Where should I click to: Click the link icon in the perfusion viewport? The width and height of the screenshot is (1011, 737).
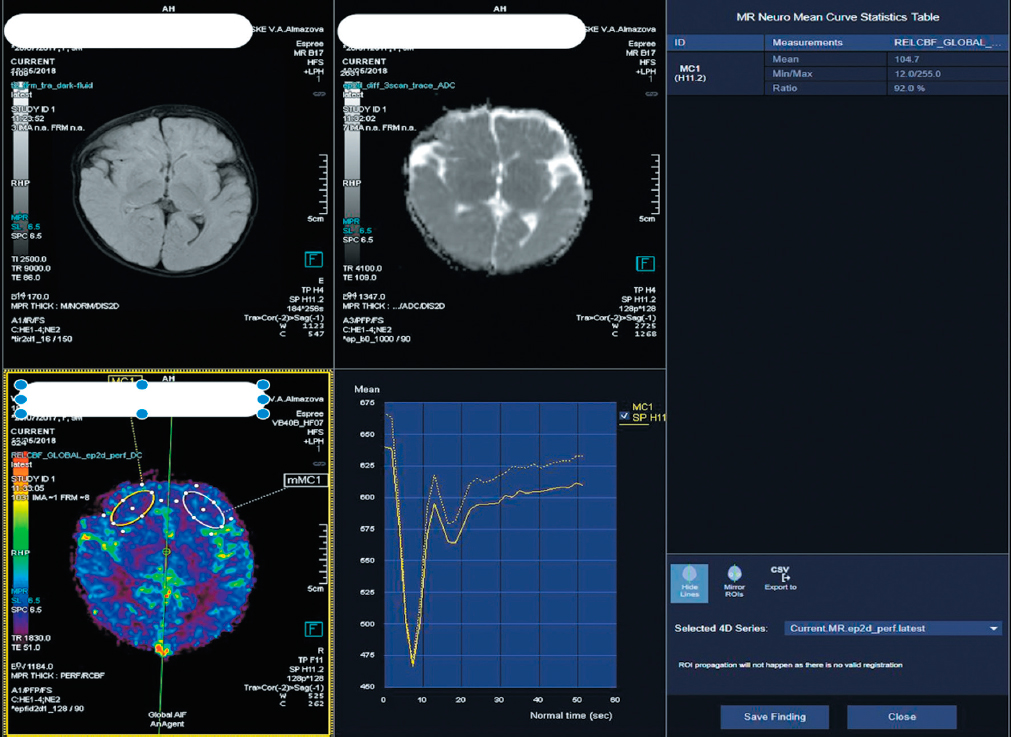319,462
